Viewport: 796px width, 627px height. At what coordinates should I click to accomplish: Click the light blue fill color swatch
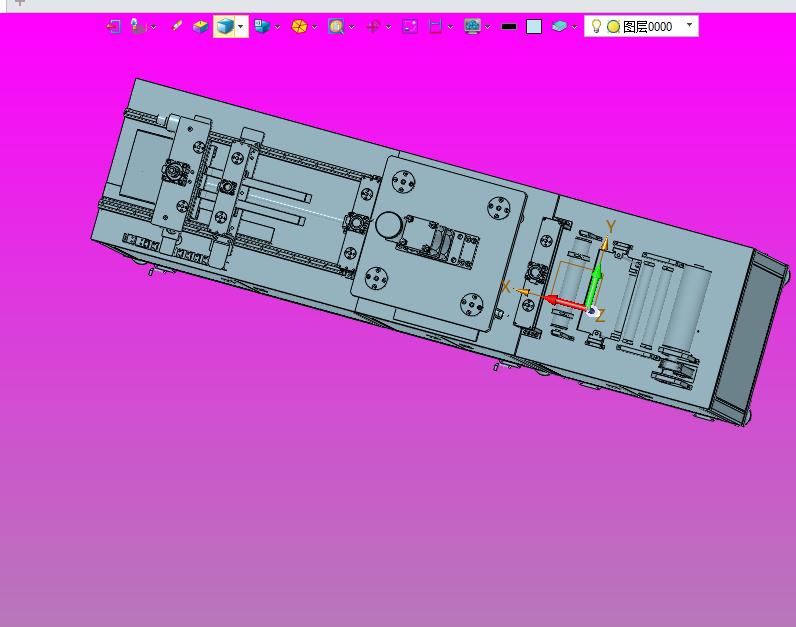[x=534, y=26]
